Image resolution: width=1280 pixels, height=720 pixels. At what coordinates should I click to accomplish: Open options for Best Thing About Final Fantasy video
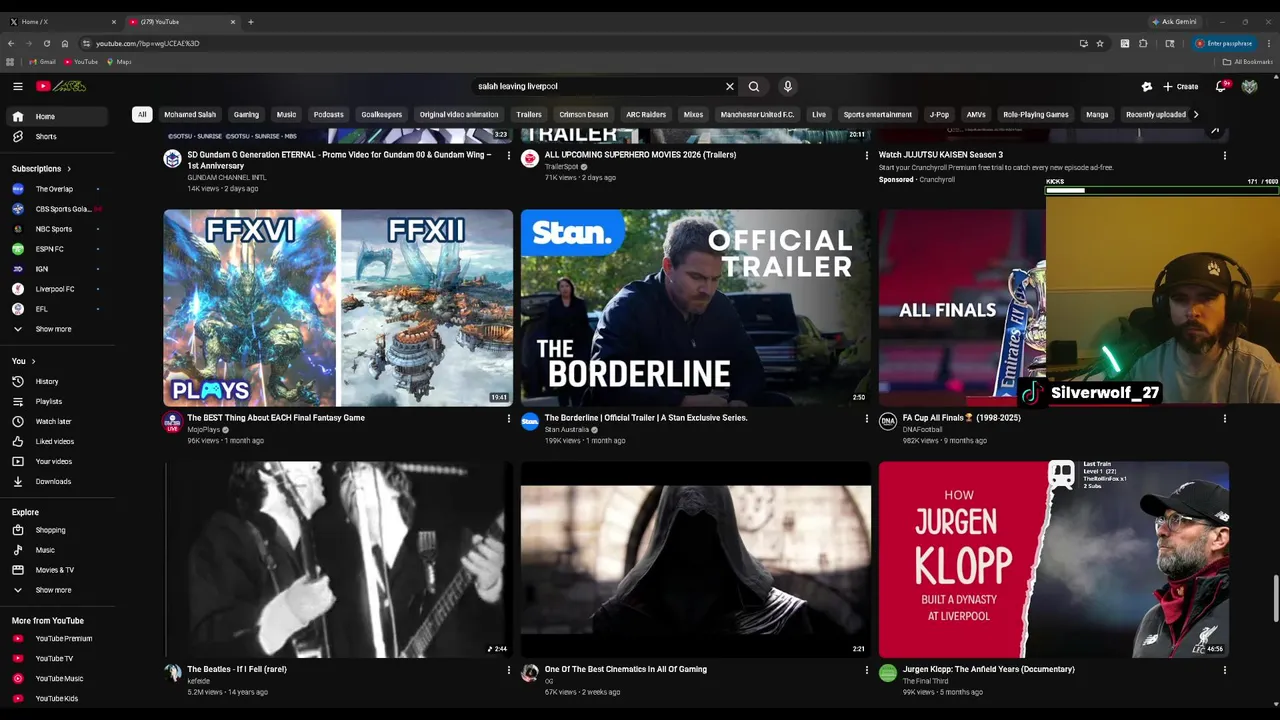(x=508, y=419)
